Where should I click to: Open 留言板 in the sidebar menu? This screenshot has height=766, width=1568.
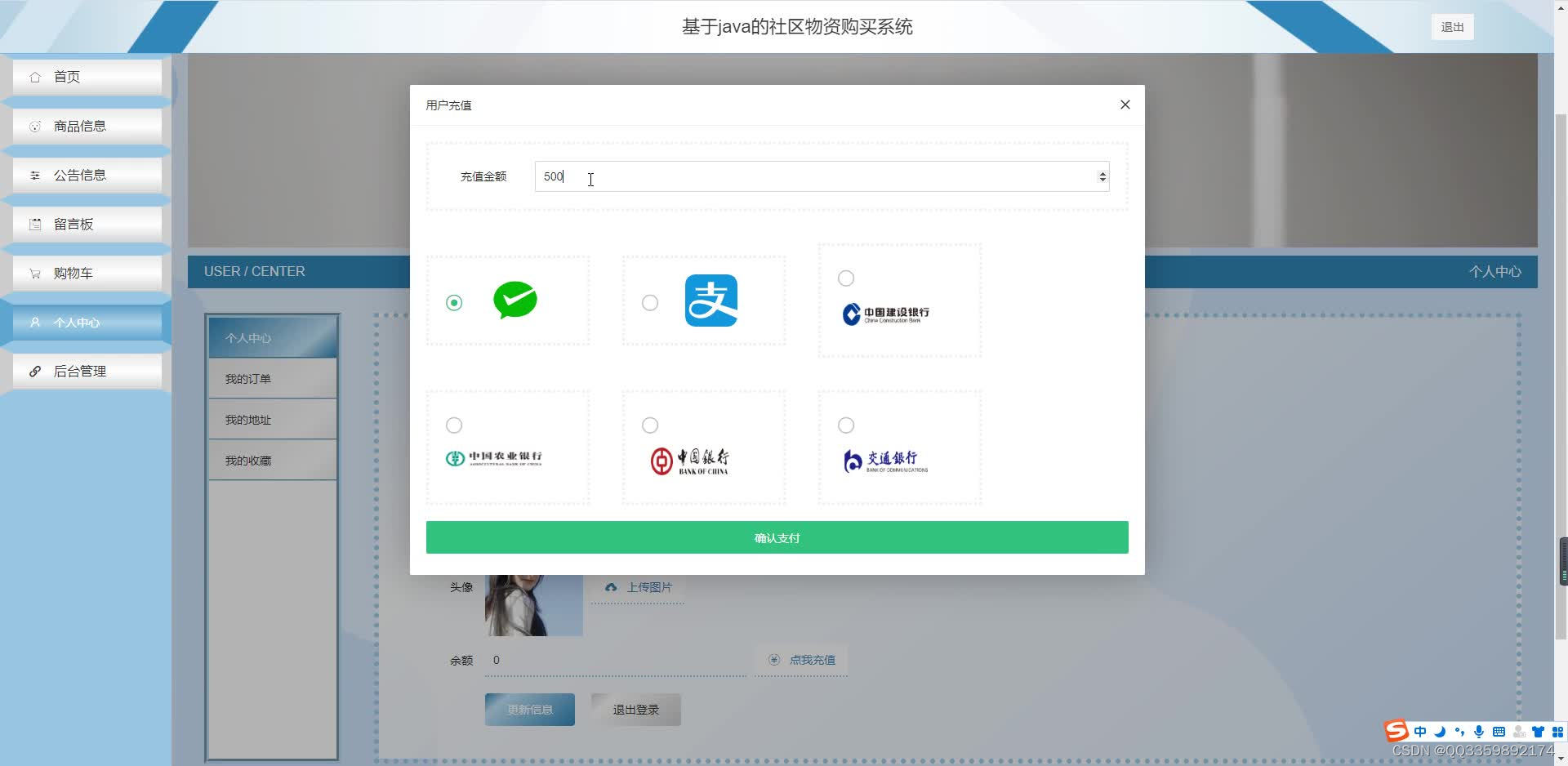coord(87,224)
